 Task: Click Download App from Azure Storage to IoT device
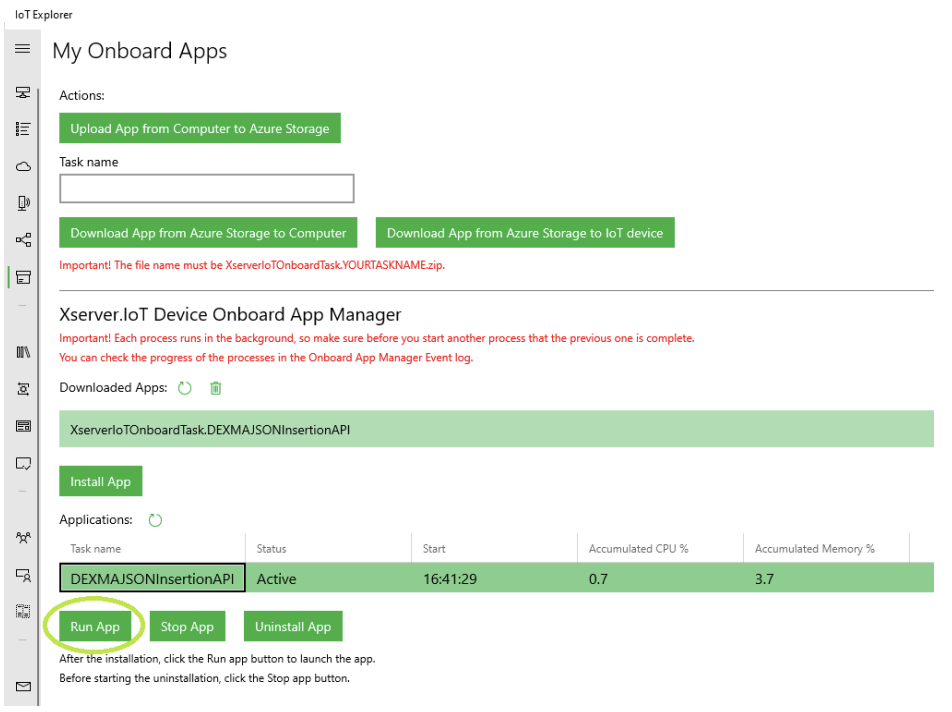coord(525,232)
